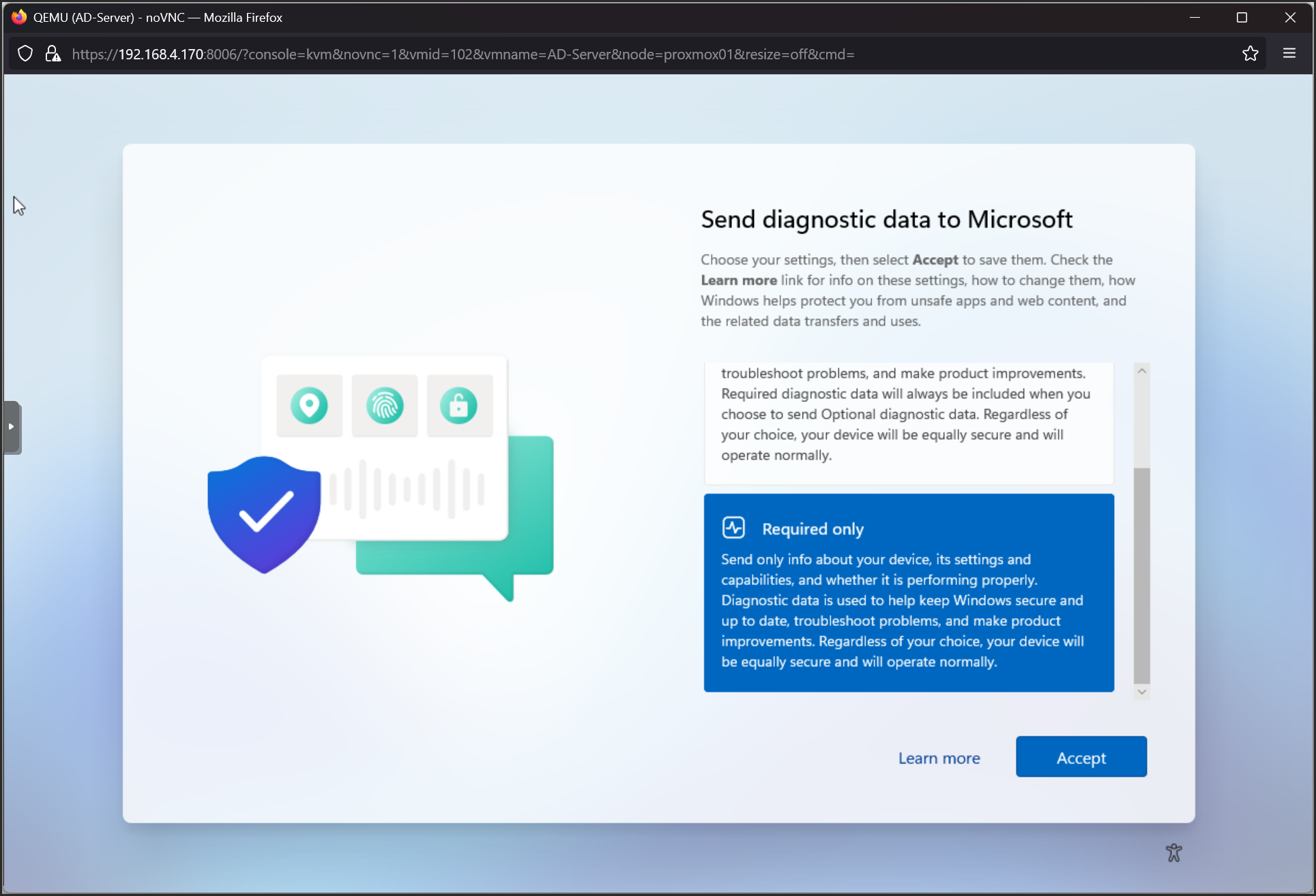
Task: Open the Learn more link
Action: click(x=939, y=758)
